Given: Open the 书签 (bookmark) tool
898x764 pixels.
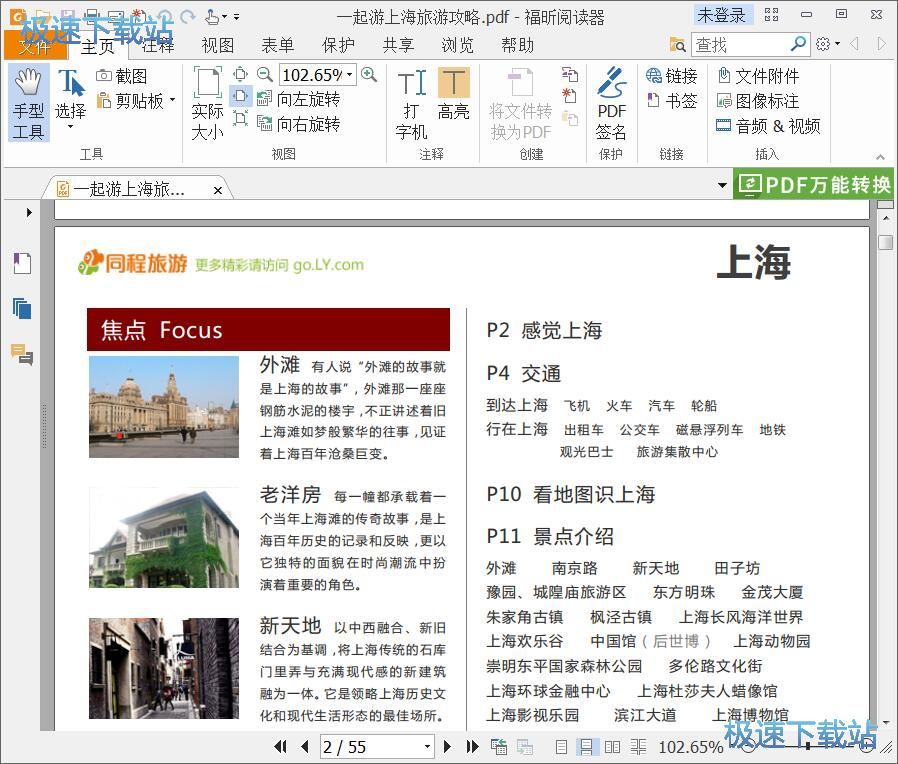Looking at the screenshot, I should tap(672, 95).
